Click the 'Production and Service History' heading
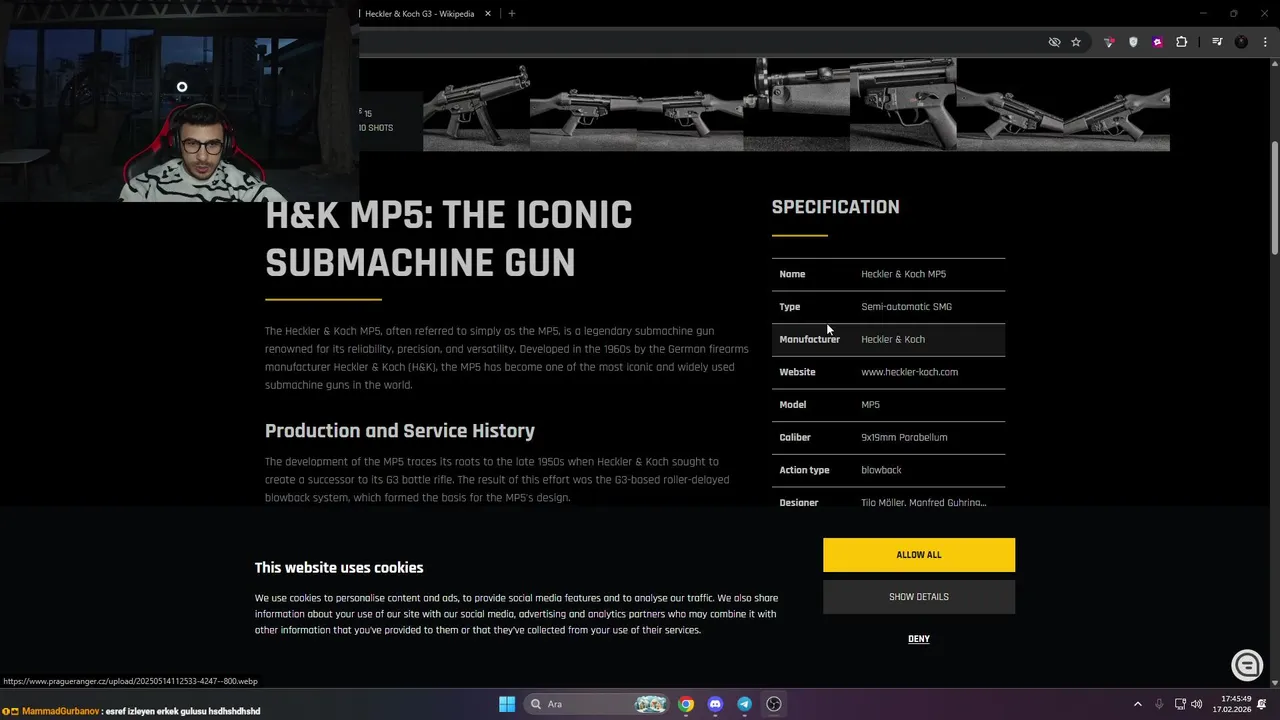1280x720 pixels. (x=400, y=431)
